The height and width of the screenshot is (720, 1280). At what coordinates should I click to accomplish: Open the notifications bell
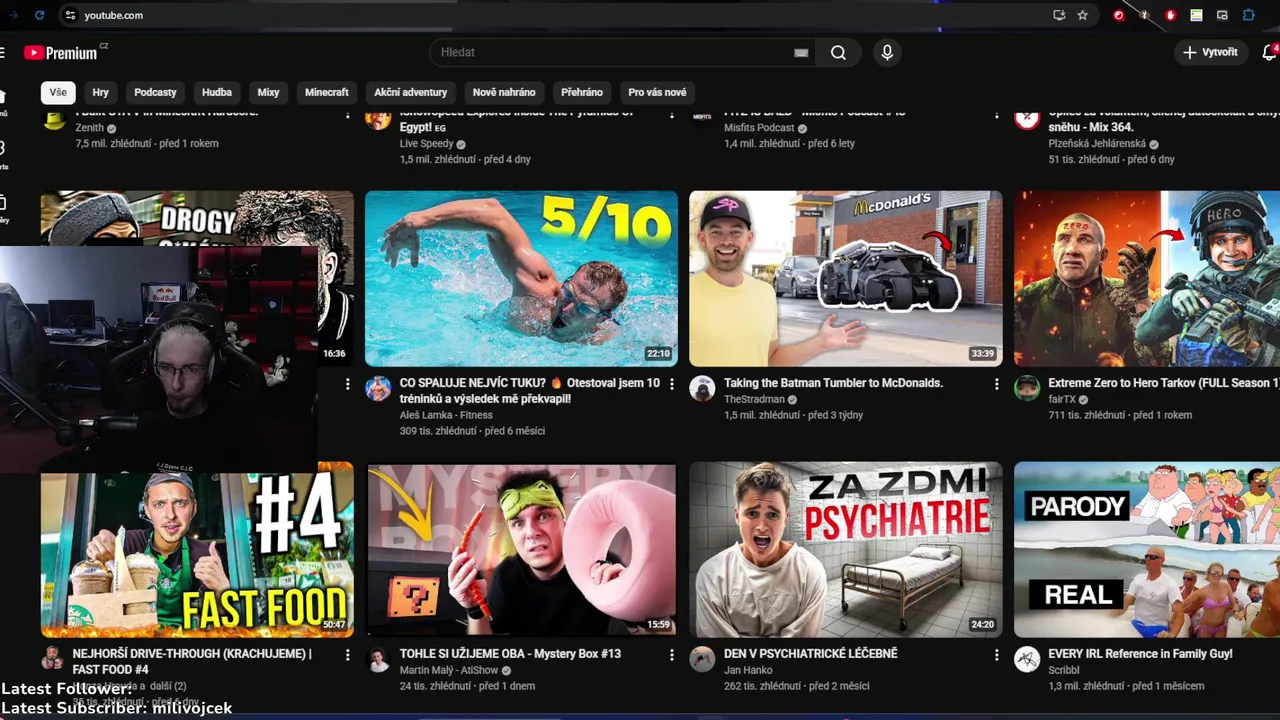coord(1269,52)
